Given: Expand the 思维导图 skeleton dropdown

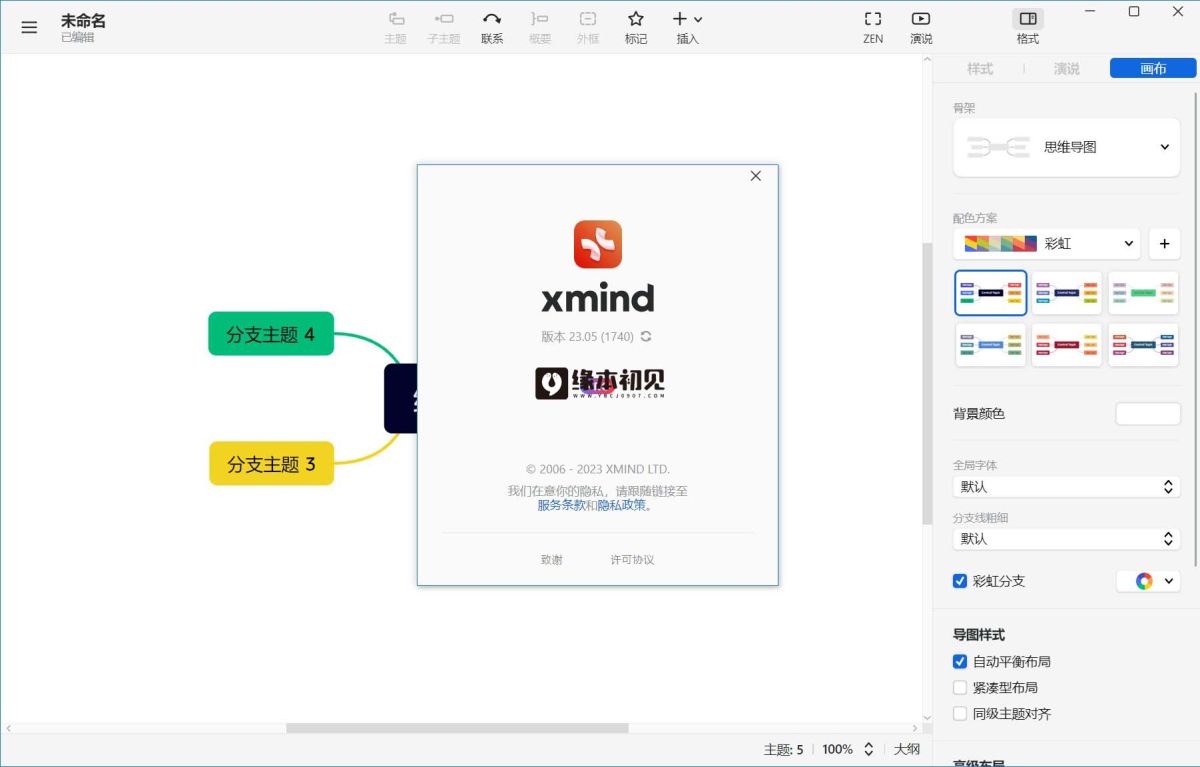Looking at the screenshot, I should 1067,147.
